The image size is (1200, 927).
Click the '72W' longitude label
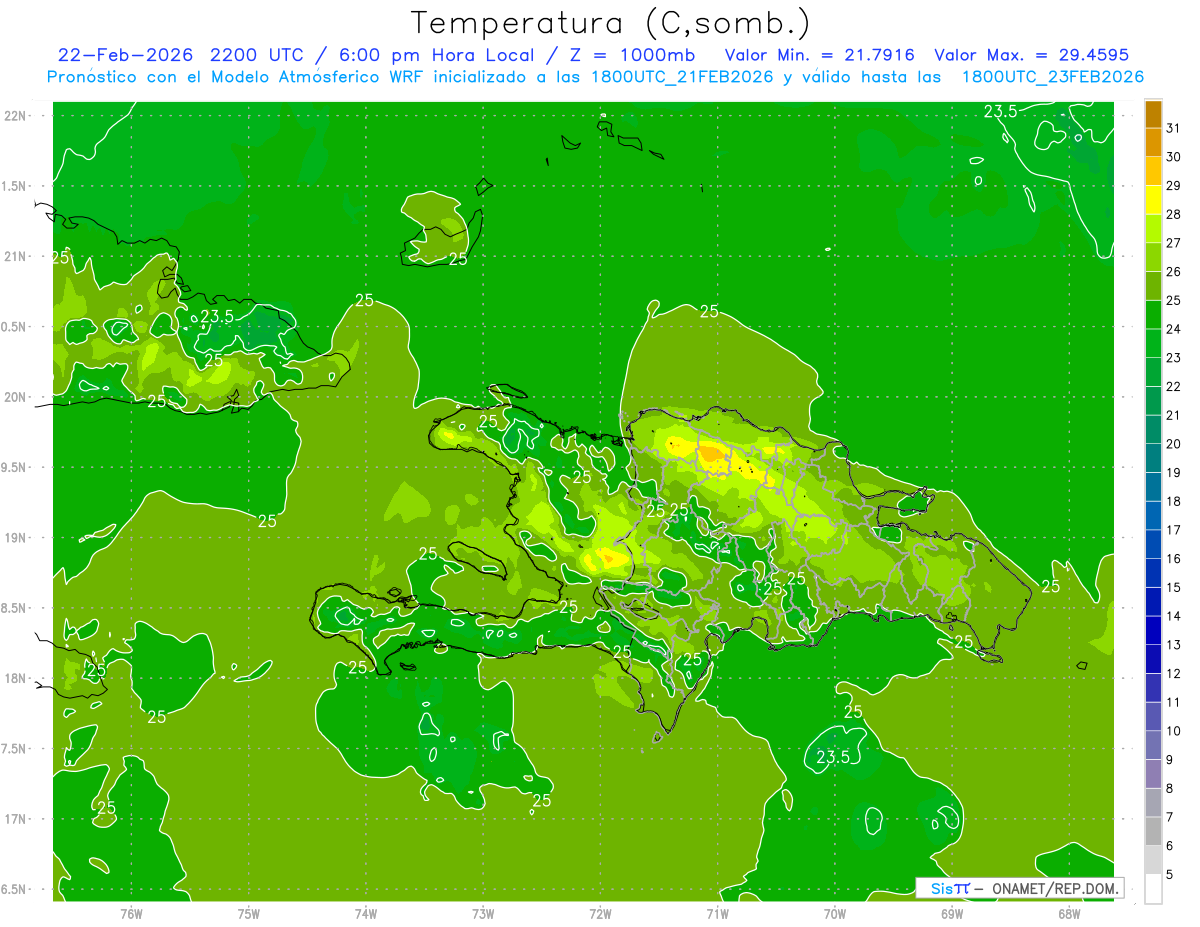(601, 912)
